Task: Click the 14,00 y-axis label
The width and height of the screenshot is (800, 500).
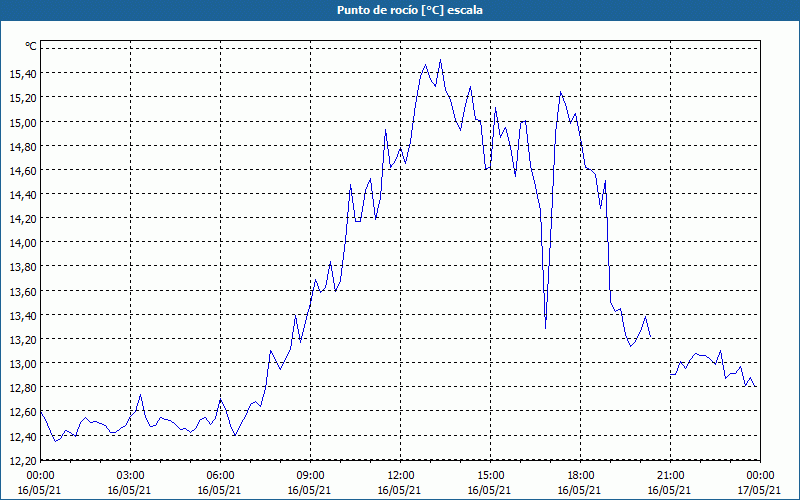Action: point(23,243)
